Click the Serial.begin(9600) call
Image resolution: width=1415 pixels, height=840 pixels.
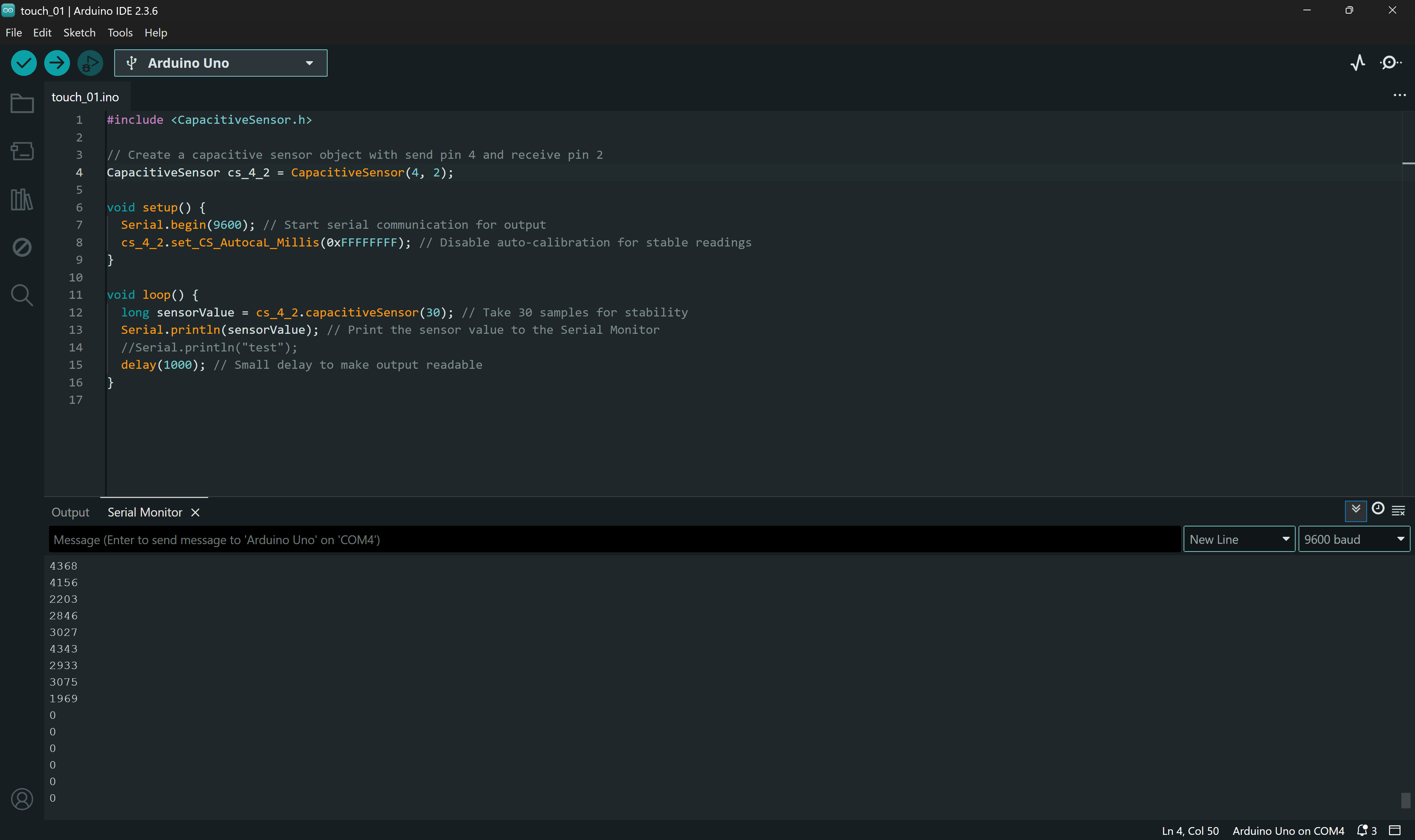(188, 225)
